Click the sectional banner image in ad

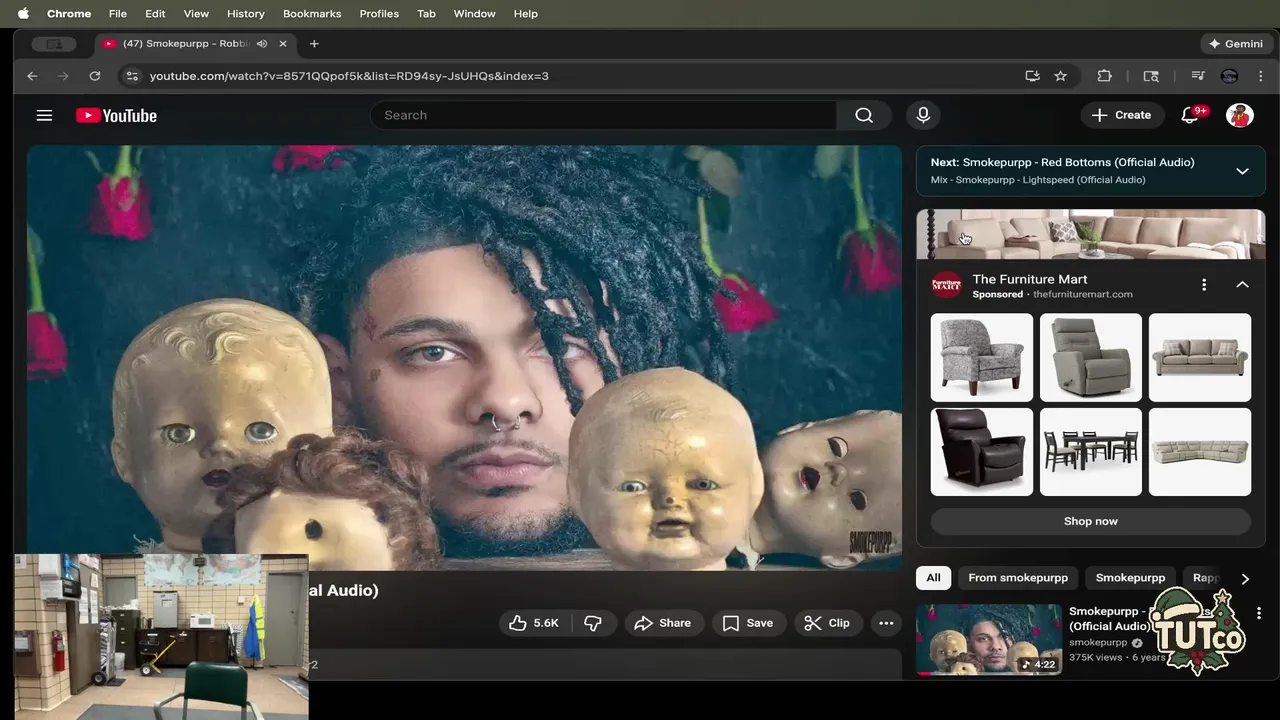point(1091,234)
